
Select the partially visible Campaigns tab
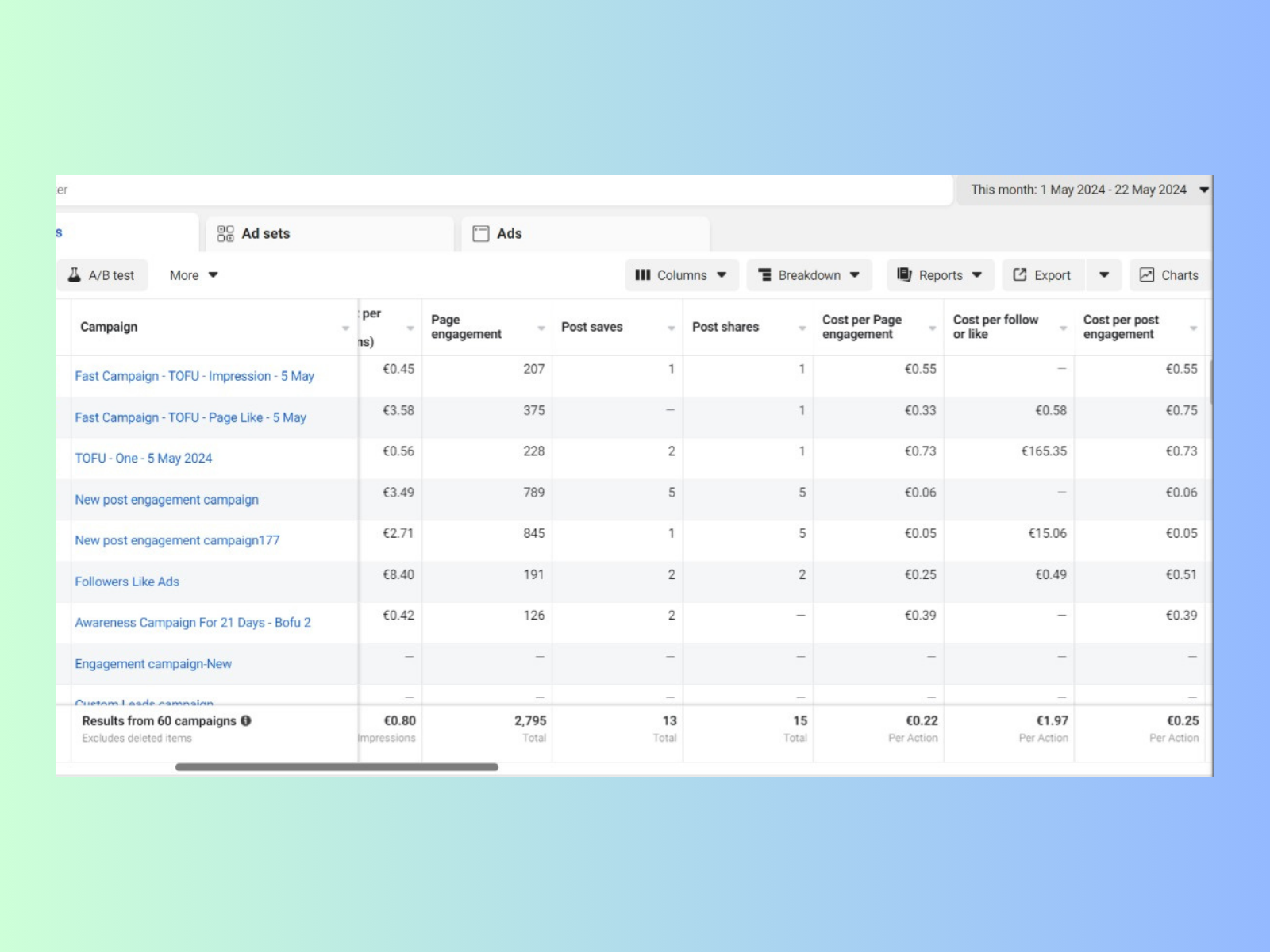tap(127, 232)
